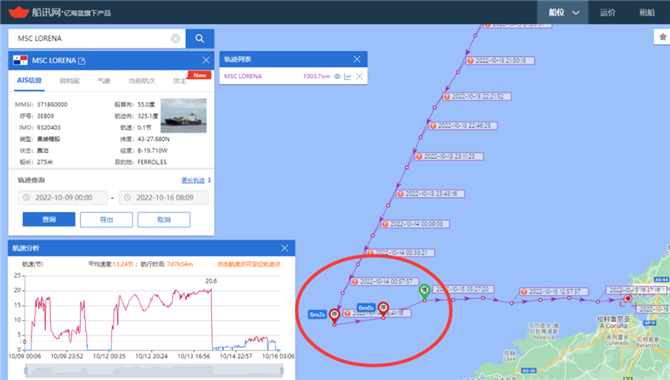This screenshot has height=380, width=670.
Task: Click the 取消 cancel button
Action: click(x=164, y=220)
